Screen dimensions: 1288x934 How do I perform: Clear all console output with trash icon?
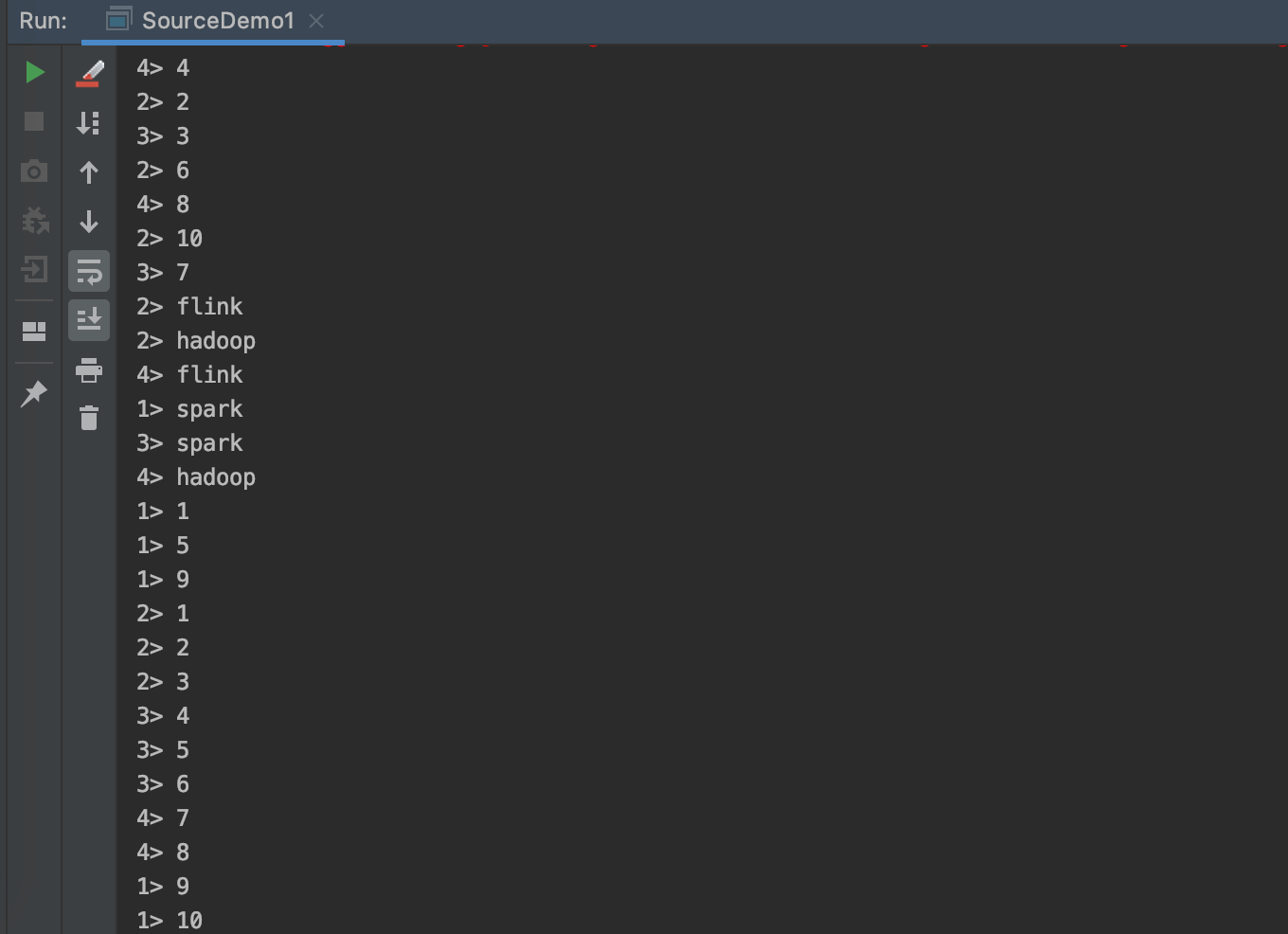pyautogui.click(x=89, y=418)
